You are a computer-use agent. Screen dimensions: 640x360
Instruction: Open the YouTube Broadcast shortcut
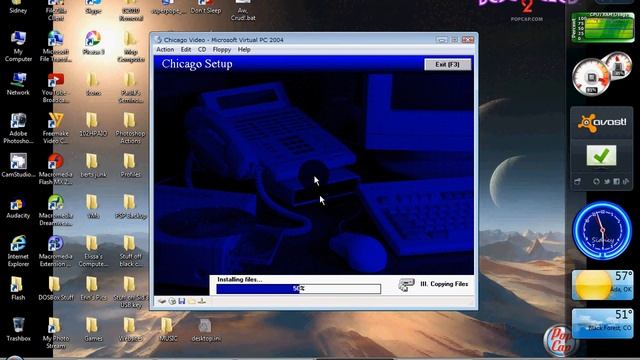56,88
